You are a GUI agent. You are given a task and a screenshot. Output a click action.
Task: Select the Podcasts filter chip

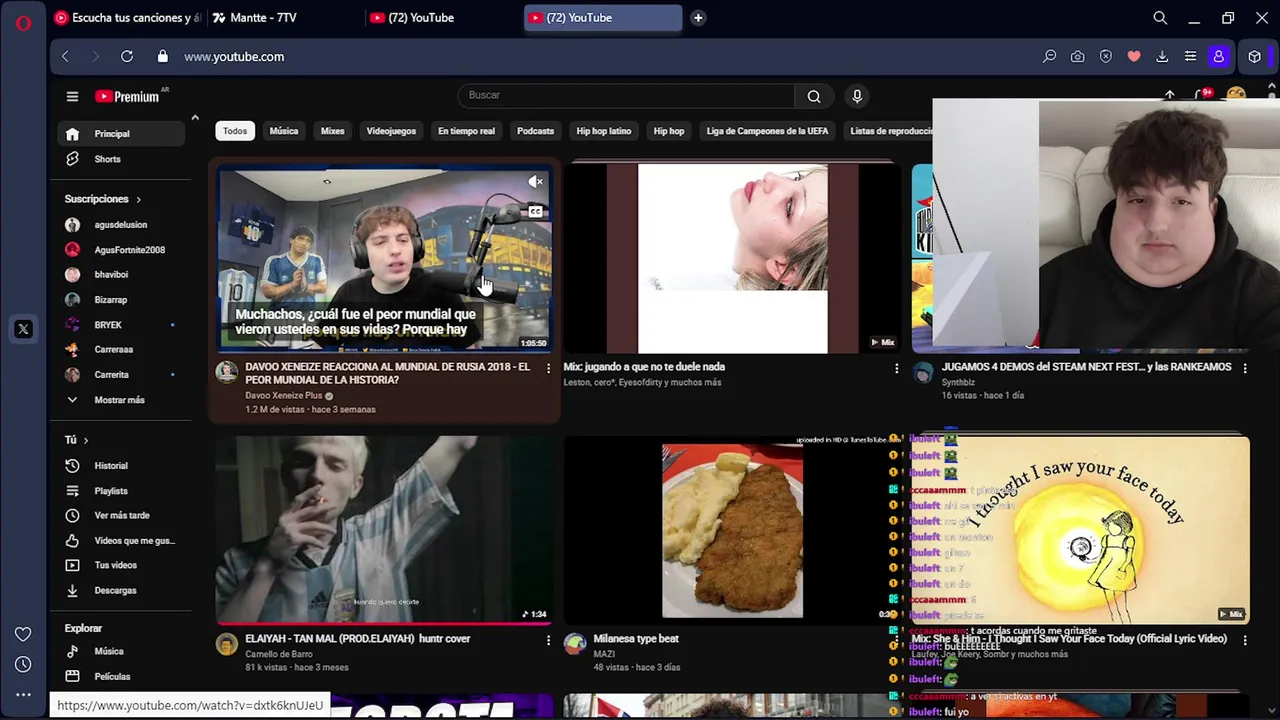coord(535,131)
